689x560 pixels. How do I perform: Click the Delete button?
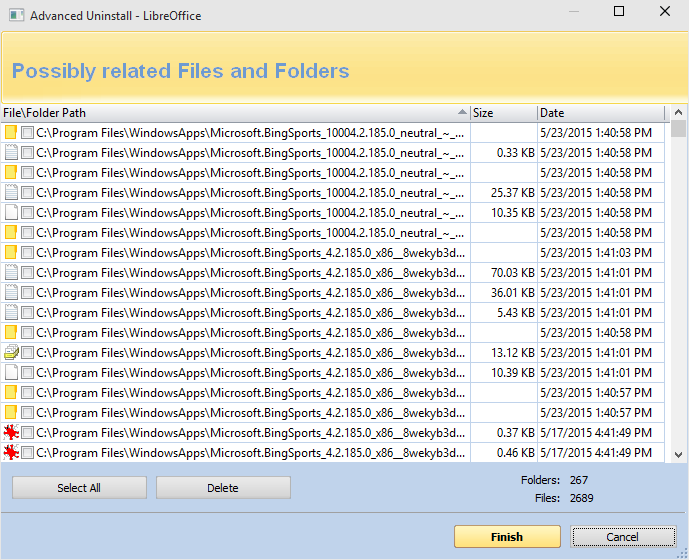click(223, 488)
